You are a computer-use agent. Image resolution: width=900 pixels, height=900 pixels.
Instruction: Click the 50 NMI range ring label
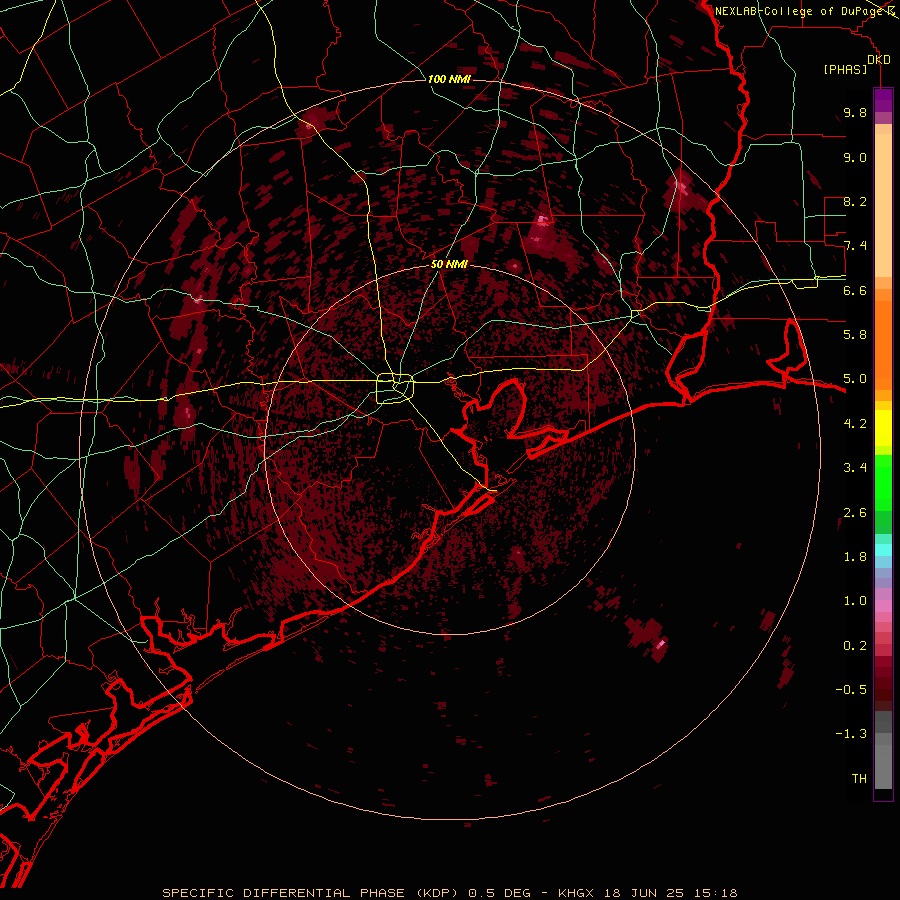point(449,264)
